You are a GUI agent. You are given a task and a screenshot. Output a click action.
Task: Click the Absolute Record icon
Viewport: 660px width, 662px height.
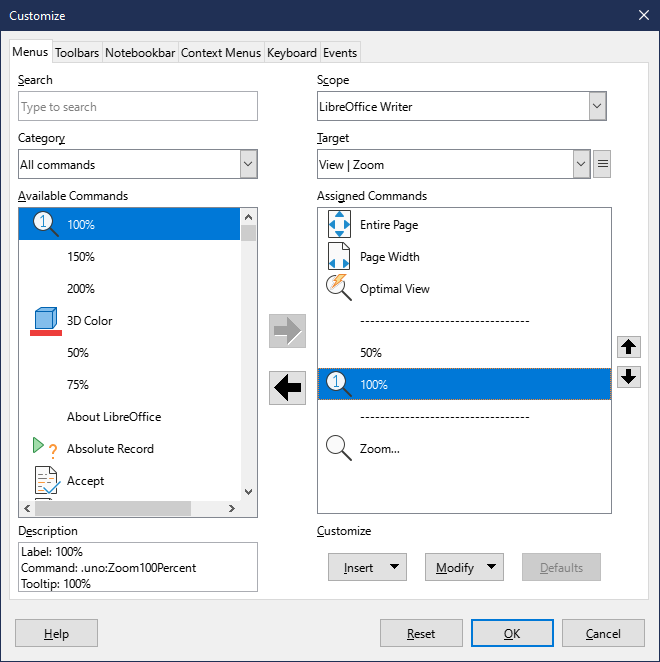point(45,448)
